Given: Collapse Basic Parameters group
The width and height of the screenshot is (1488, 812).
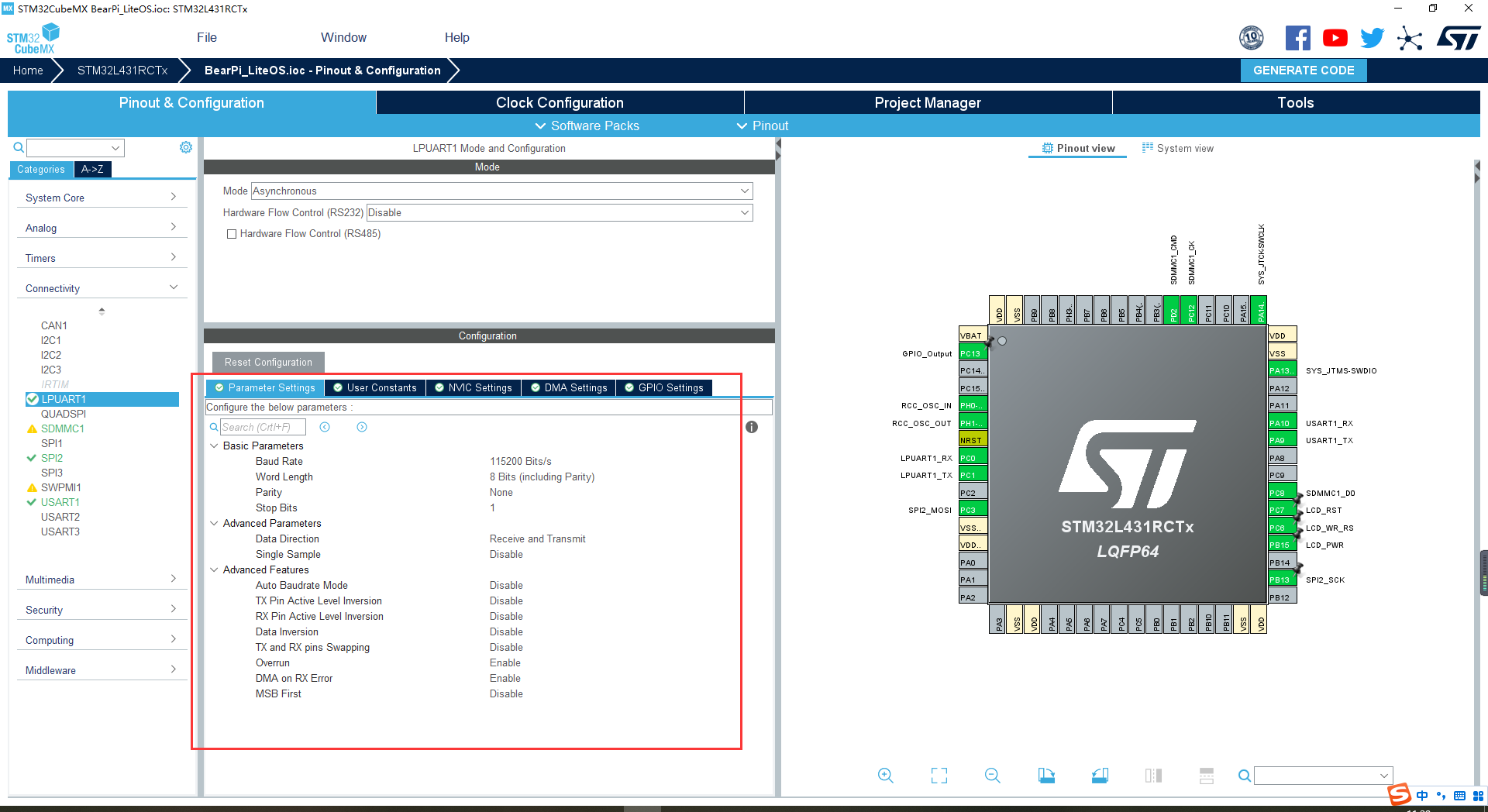Looking at the screenshot, I should (x=214, y=446).
